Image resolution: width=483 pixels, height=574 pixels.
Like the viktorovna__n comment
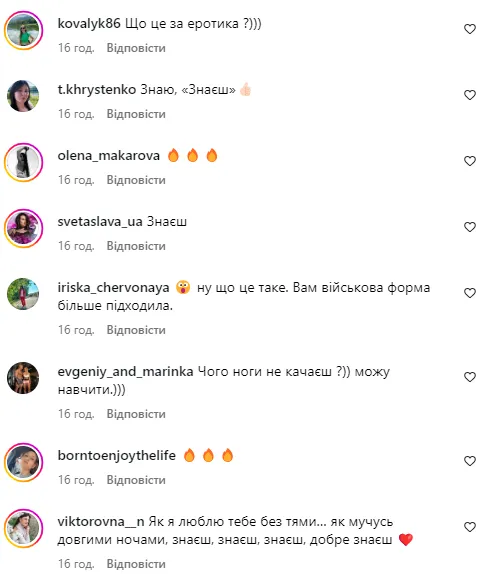click(x=469, y=527)
